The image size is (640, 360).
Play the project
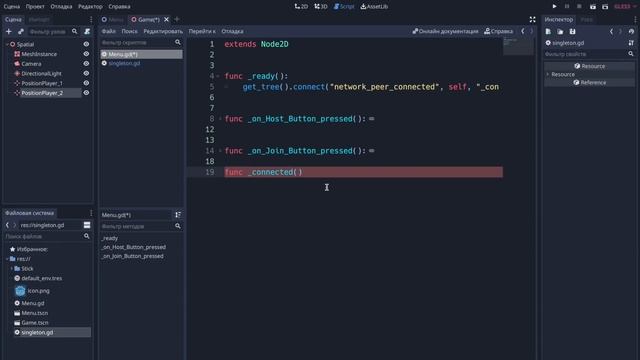(x=554, y=7)
